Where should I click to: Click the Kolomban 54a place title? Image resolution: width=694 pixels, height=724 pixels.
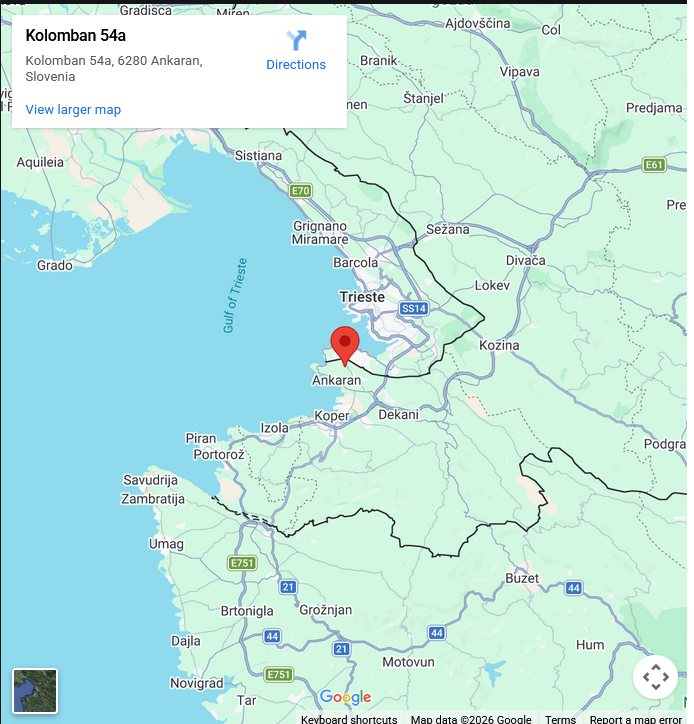(76, 36)
